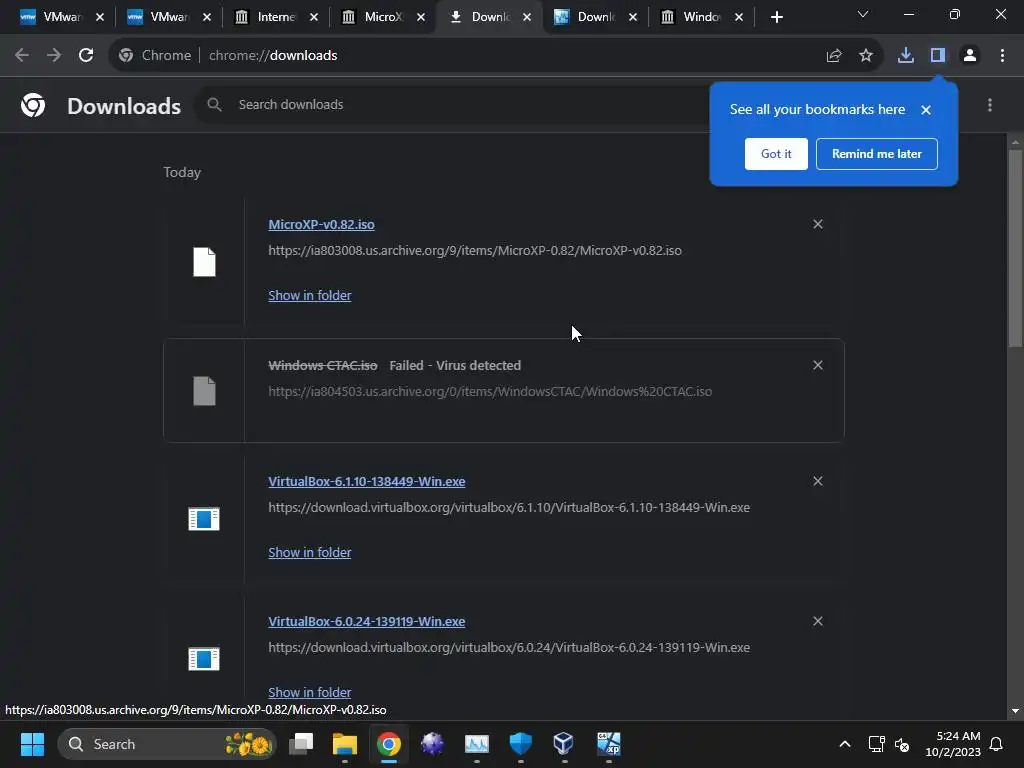Remove VirtualBox-6.0.24 entry from list

tap(818, 621)
